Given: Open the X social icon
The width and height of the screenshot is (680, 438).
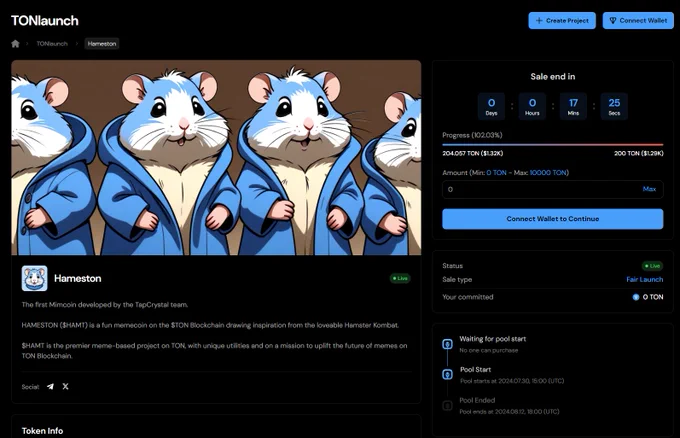Looking at the screenshot, I should 65,386.
